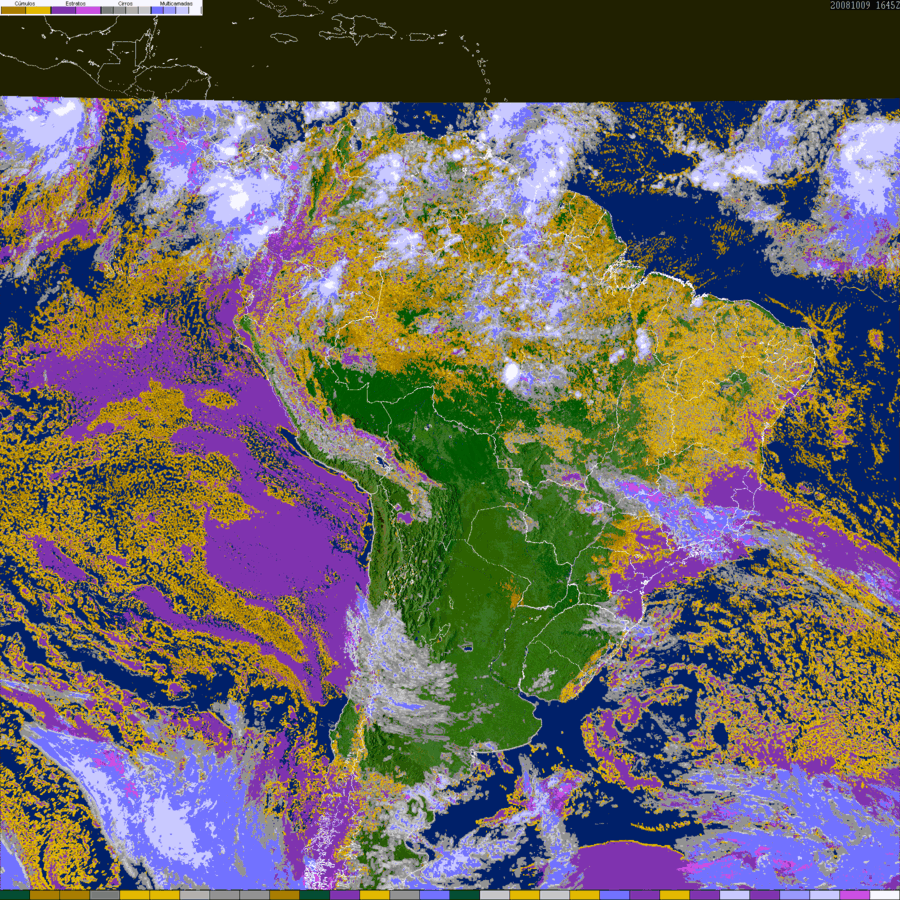The image size is (900, 900).
Task: Click the dark purple Estratos legend swatch
Action: tap(63, 10)
